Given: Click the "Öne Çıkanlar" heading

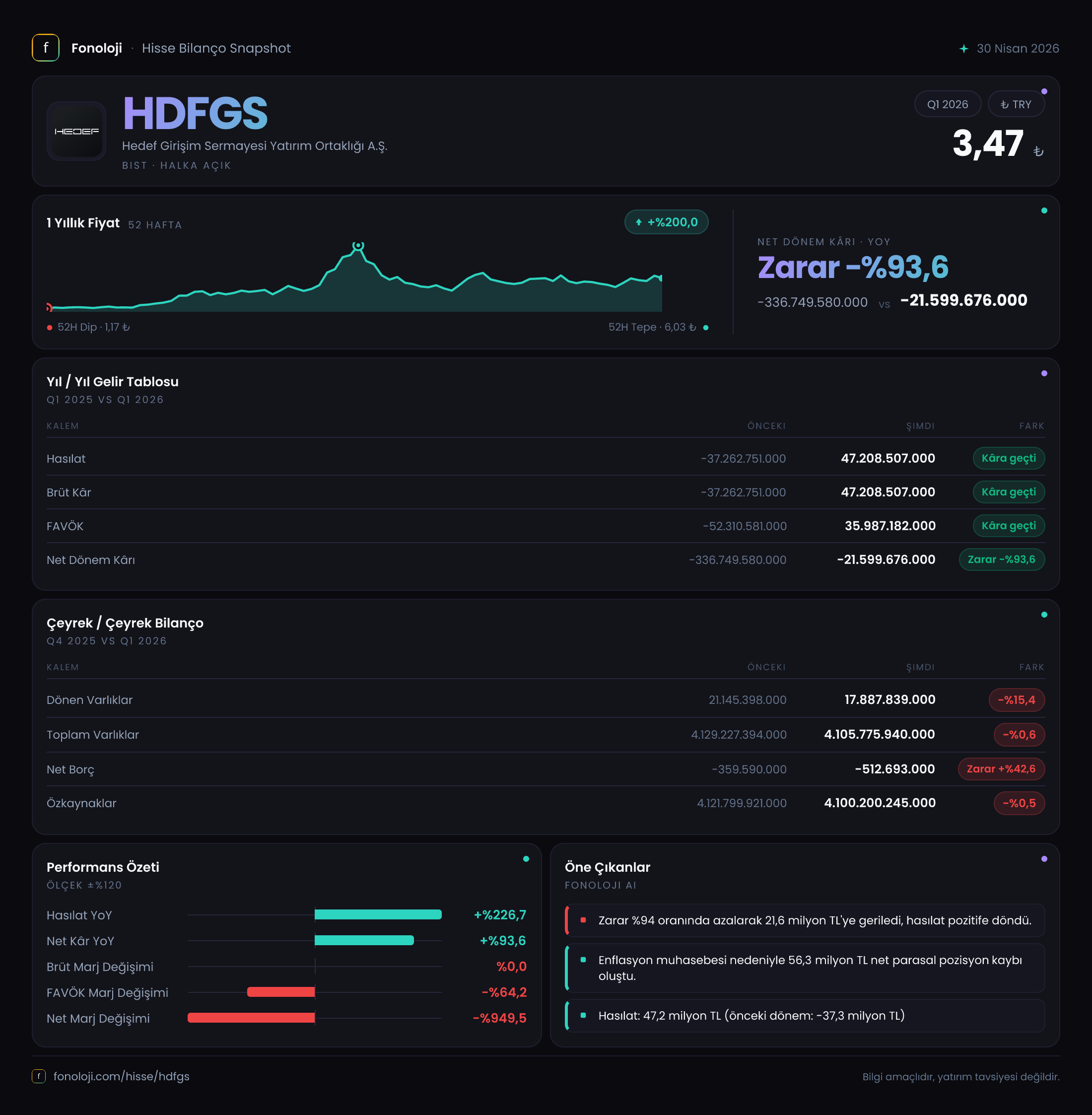Looking at the screenshot, I should click(608, 867).
